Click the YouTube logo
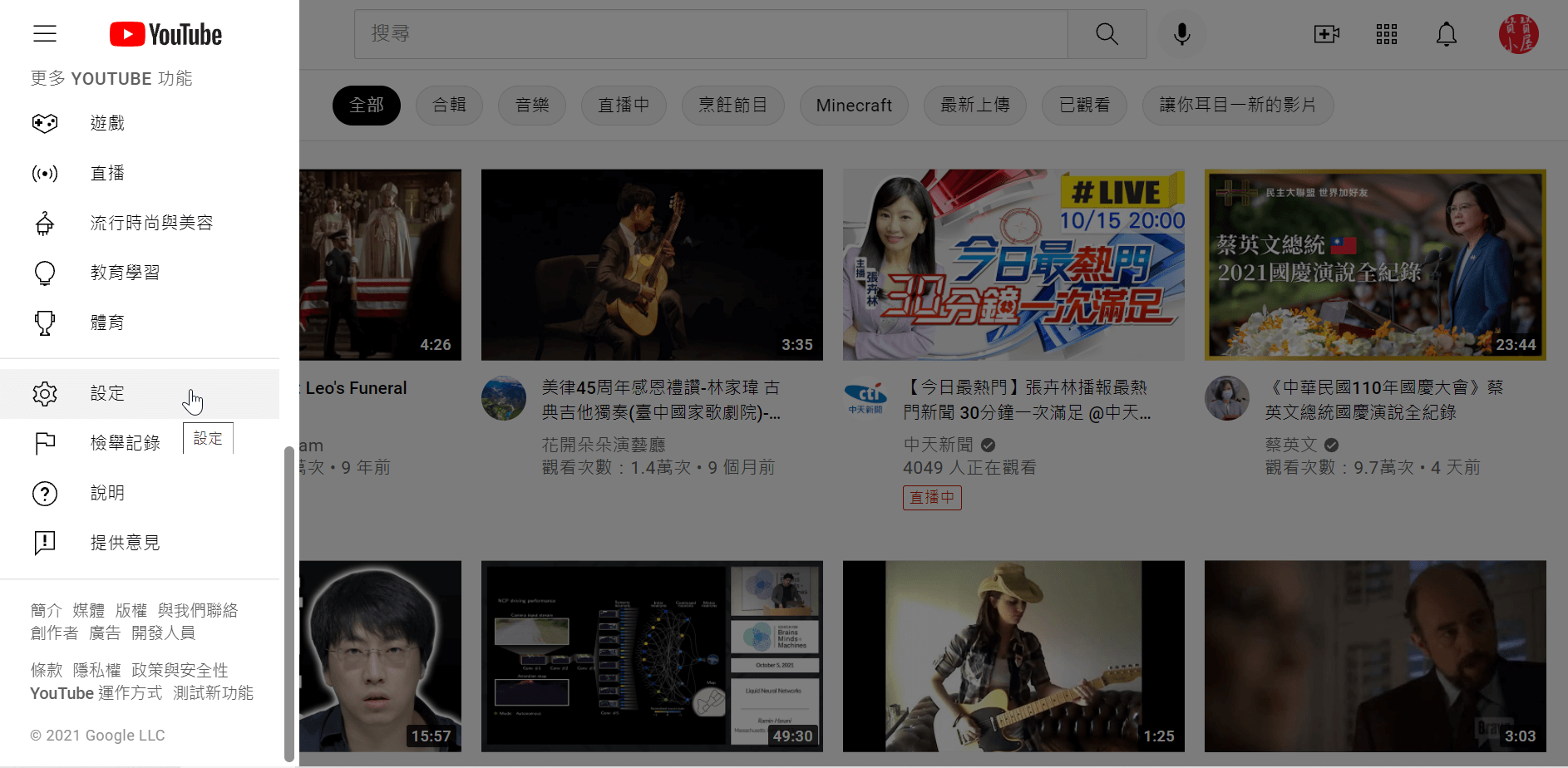This screenshot has height=768, width=1568. [165, 34]
